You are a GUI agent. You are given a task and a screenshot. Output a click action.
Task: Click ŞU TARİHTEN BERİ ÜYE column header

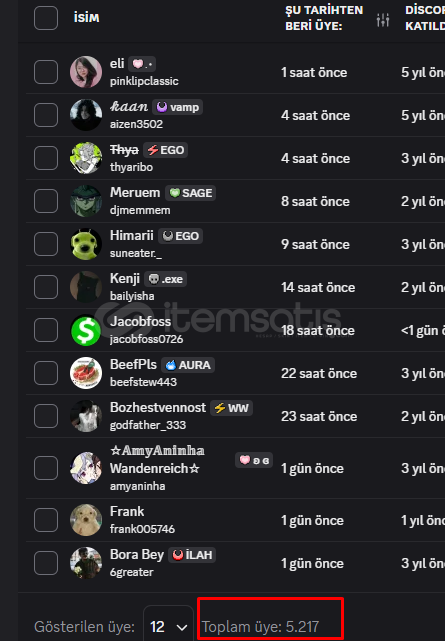tap(324, 18)
